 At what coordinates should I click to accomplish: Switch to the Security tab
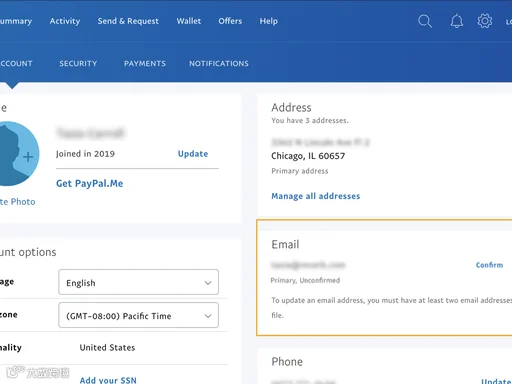pos(78,63)
